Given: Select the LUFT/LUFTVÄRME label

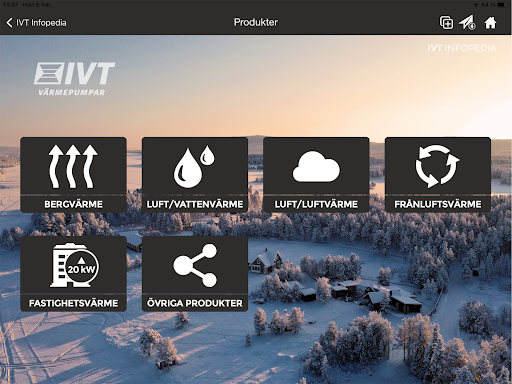Looking at the screenshot, I should point(316,204).
